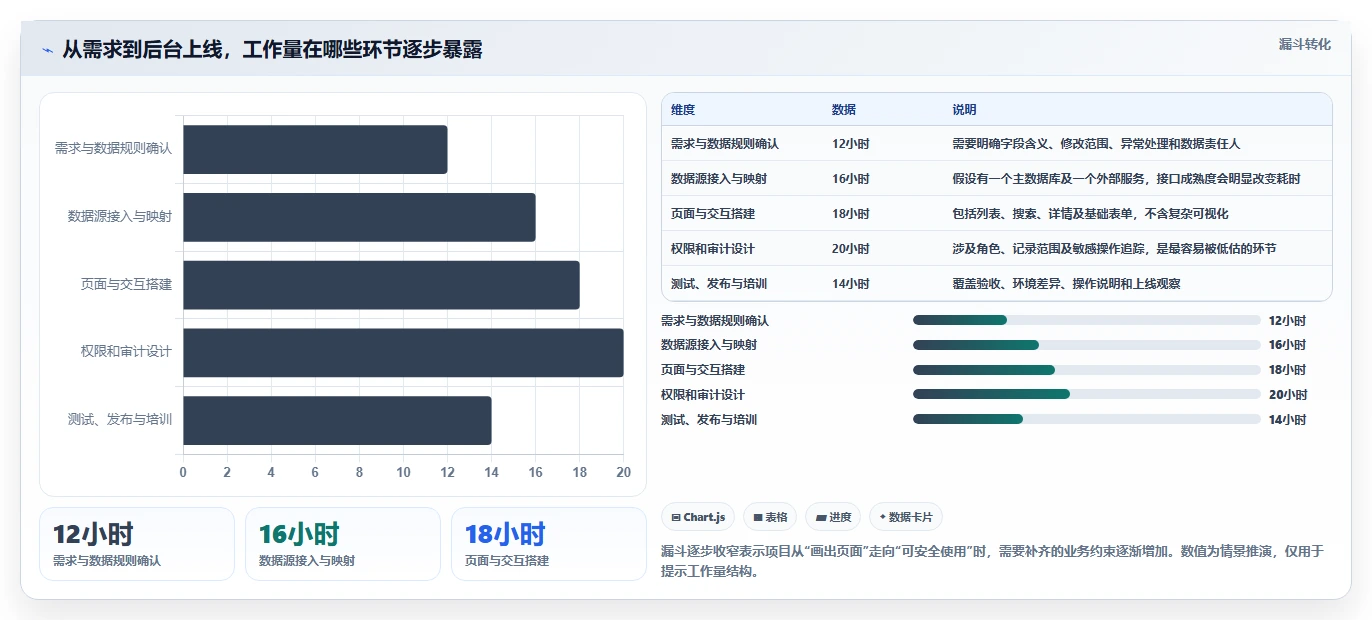Image resolution: width=1372 pixels, height=620 pixels.
Task: Click the table cell 测试、发布与培训
Action: (719, 284)
